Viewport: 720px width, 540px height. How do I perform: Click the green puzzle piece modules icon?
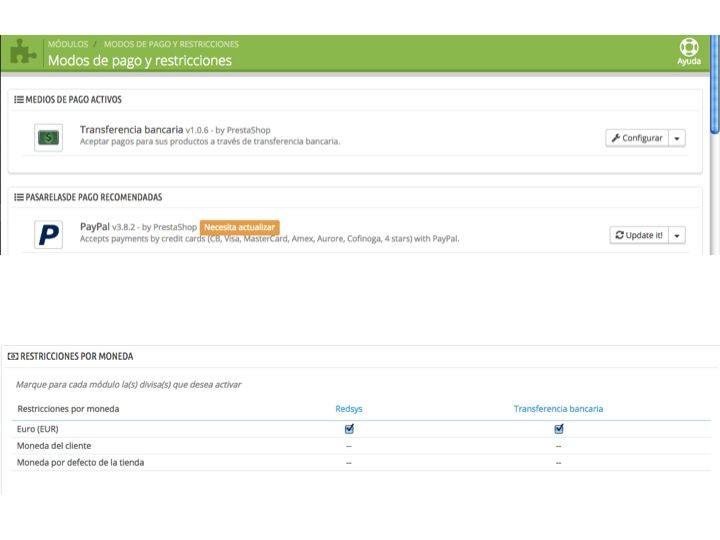point(23,52)
